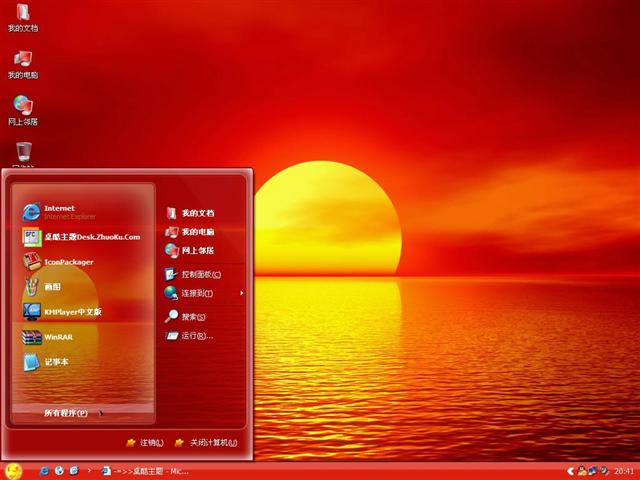This screenshot has height=480, width=640.
Task: Expand 所有程序(P) all programs list
Action: 73,413
